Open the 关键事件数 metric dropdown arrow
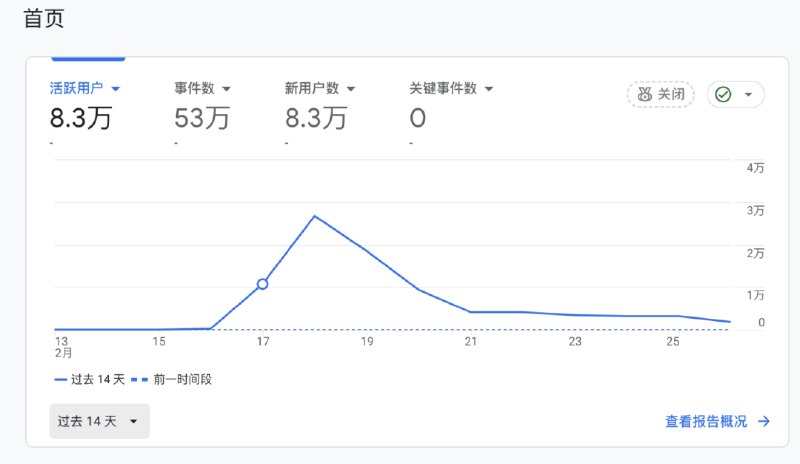Image resolution: width=800 pixels, height=464 pixels. [x=489, y=89]
